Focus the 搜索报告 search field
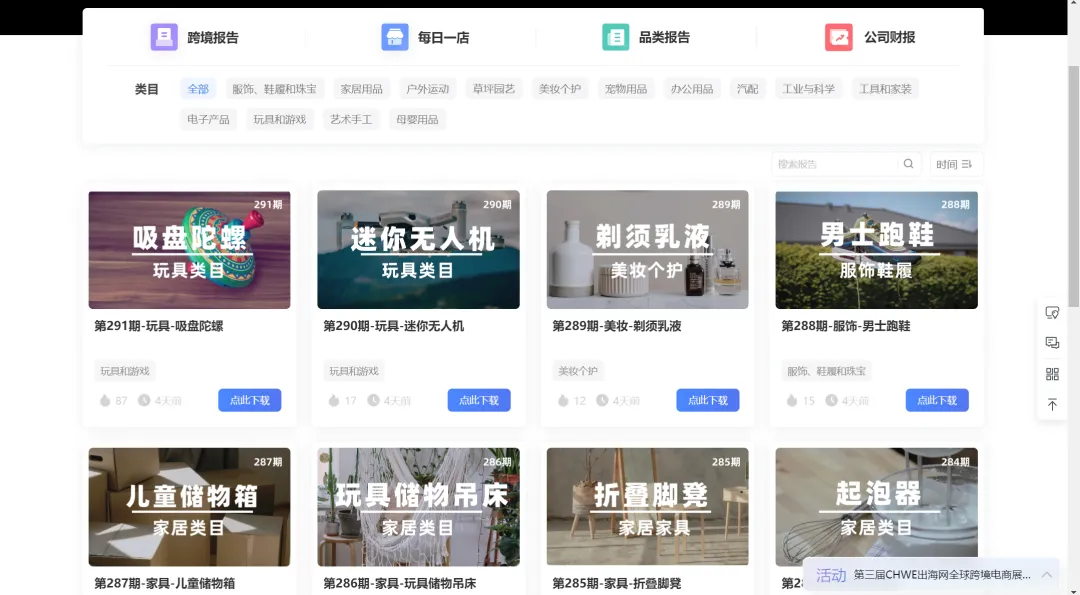1080x595 pixels. pyautogui.click(x=837, y=164)
